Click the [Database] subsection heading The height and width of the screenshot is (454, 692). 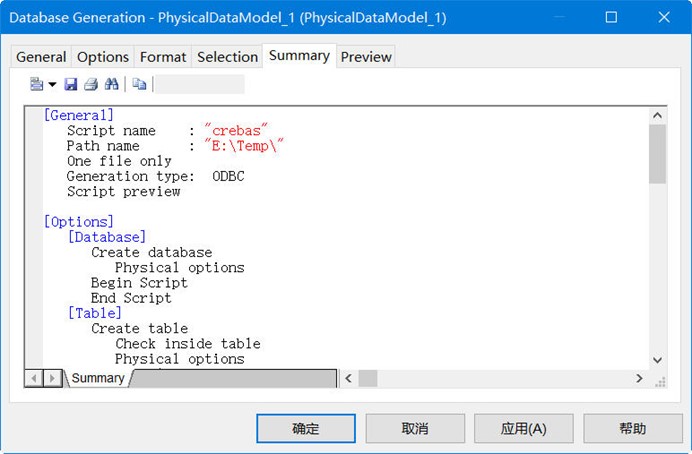107,237
